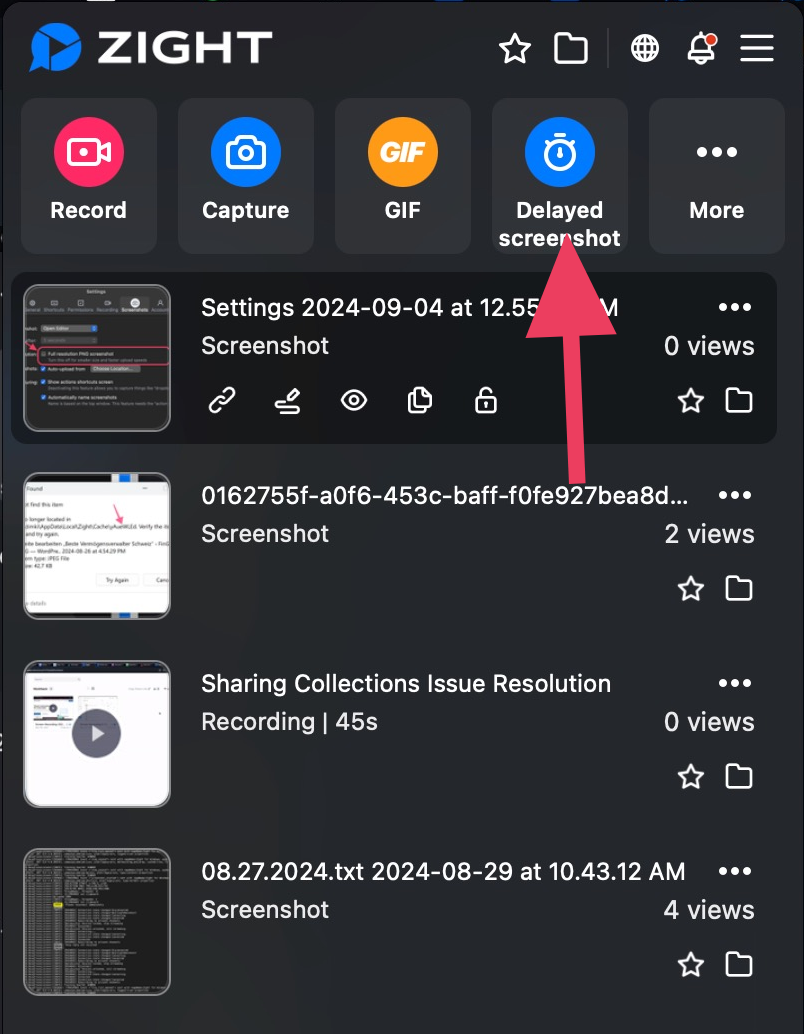Click the globe icon in header
This screenshot has width=804, height=1034.
(x=644, y=49)
